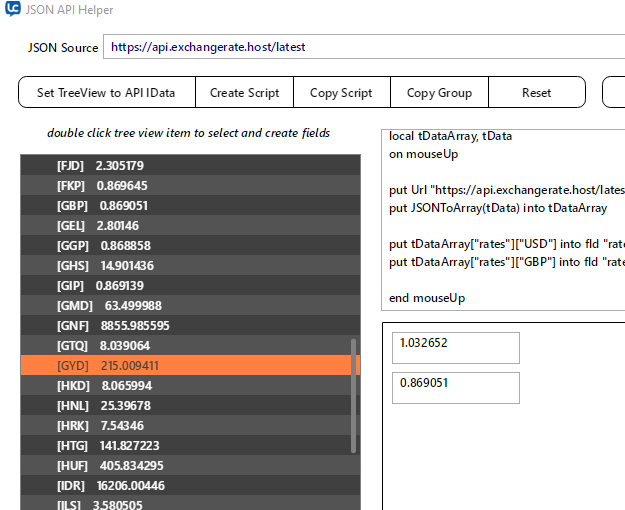Screen dimensions: 625x510
Task: Click the Create Script button
Action: [x=244, y=93]
